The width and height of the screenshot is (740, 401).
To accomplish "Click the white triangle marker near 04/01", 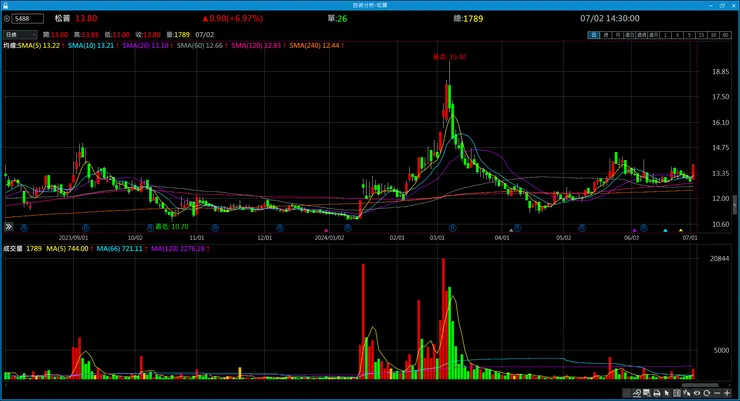I will pyautogui.click(x=511, y=230).
